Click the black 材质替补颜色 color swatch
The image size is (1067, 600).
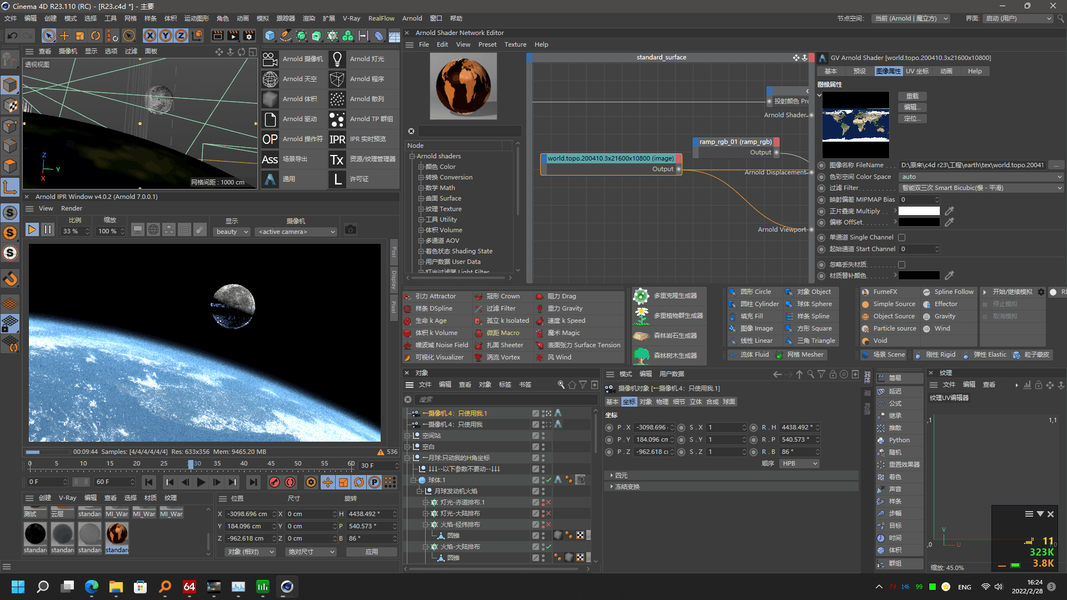point(919,276)
